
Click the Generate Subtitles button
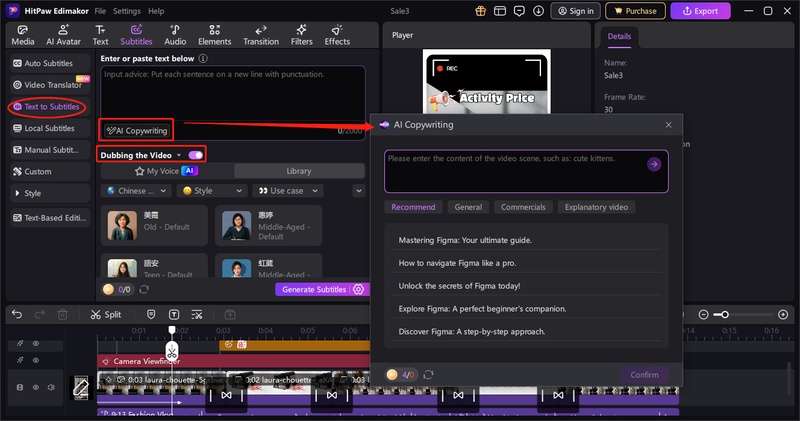(314, 289)
